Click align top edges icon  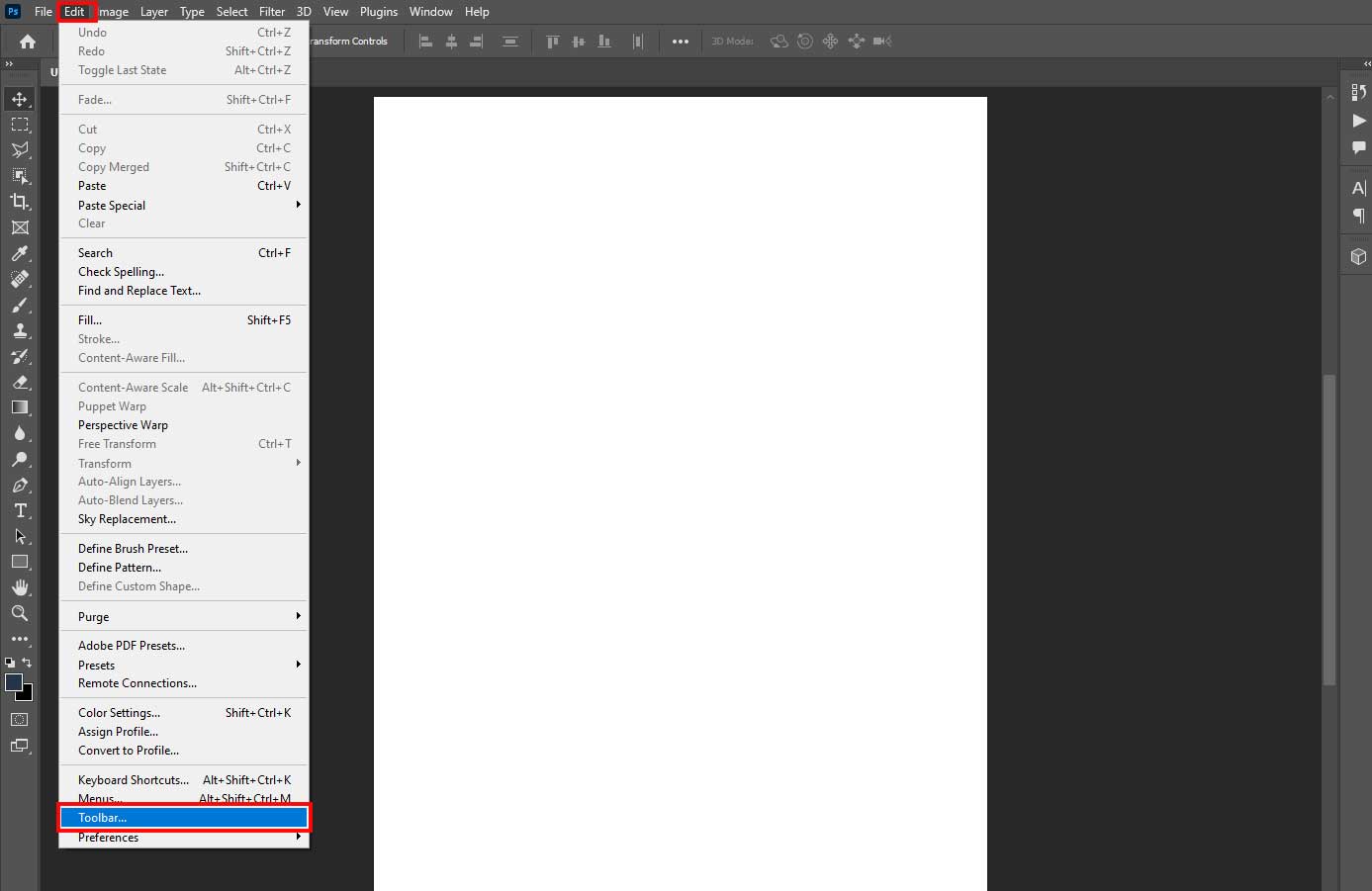click(x=553, y=42)
